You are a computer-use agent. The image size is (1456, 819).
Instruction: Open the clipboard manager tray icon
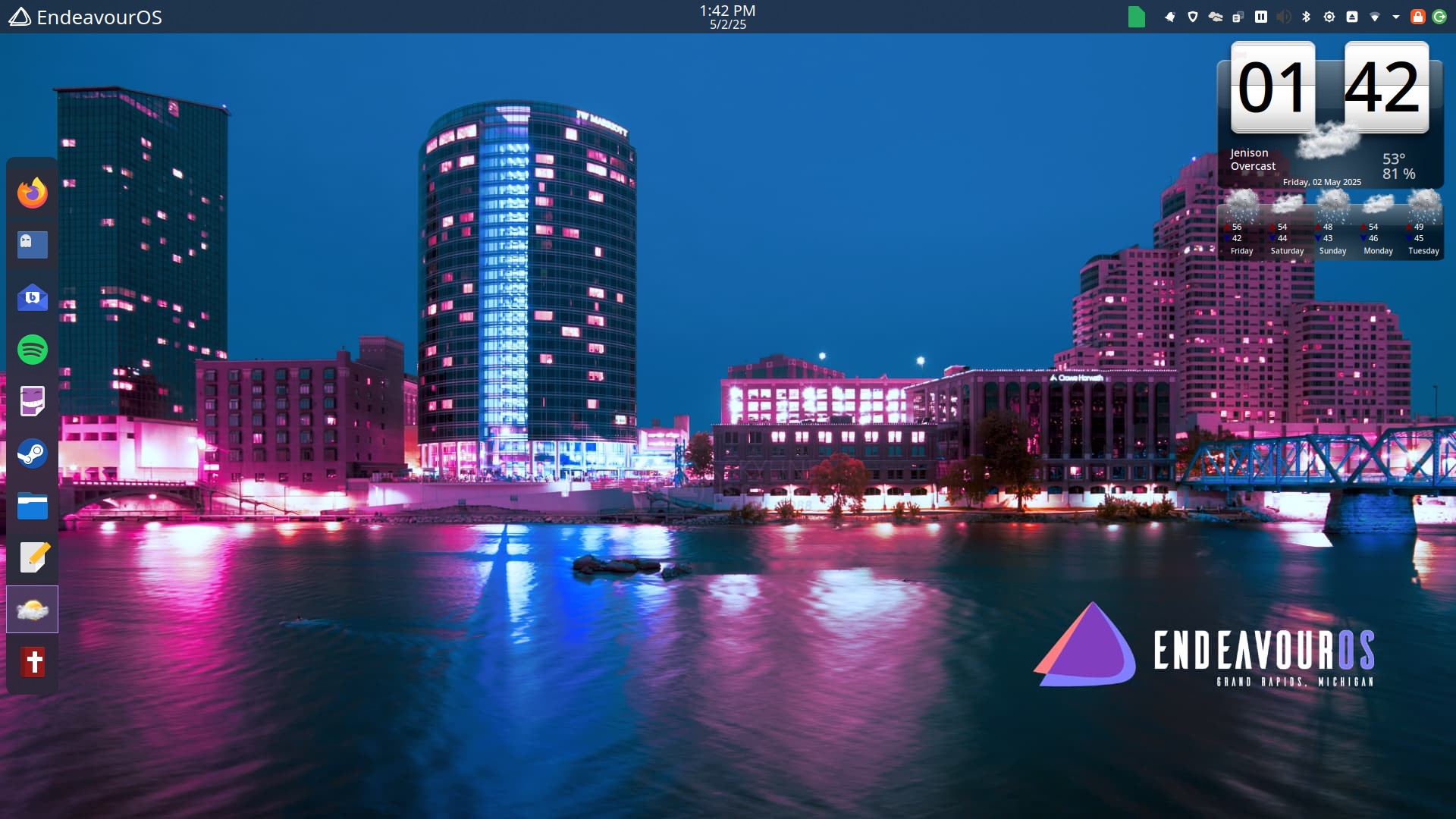click(x=1238, y=17)
